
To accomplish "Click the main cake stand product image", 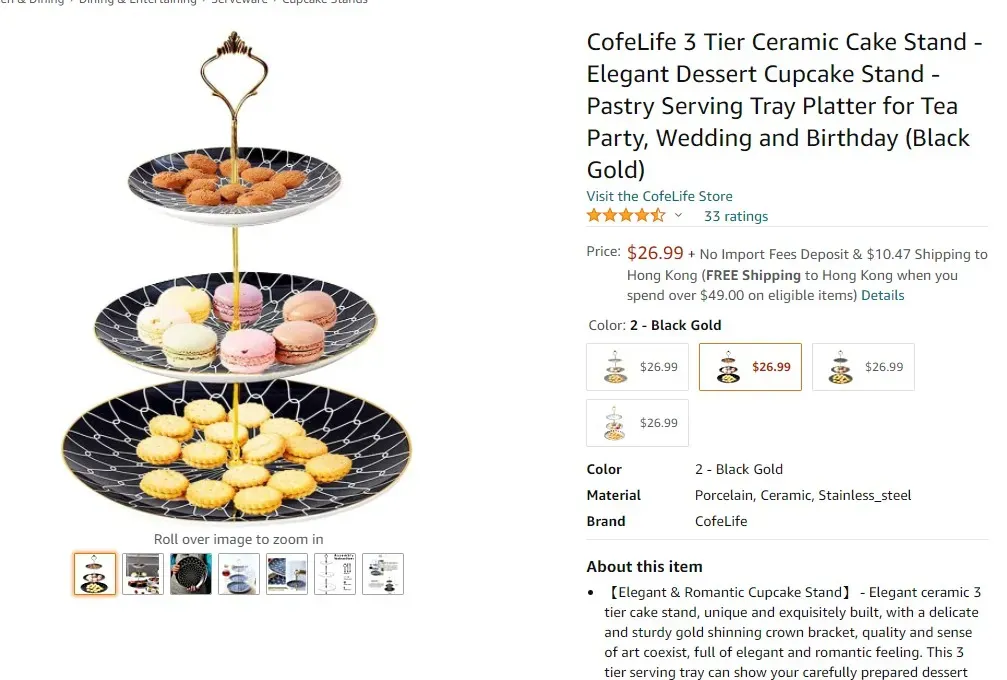I will tap(236, 276).
